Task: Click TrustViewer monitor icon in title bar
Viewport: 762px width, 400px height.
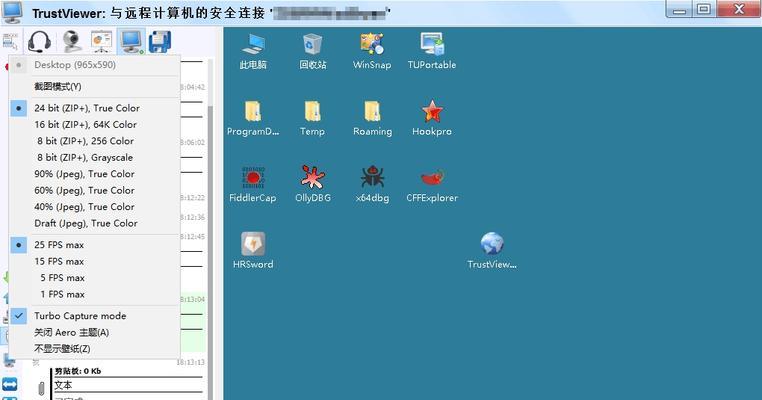Action: (13, 12)
